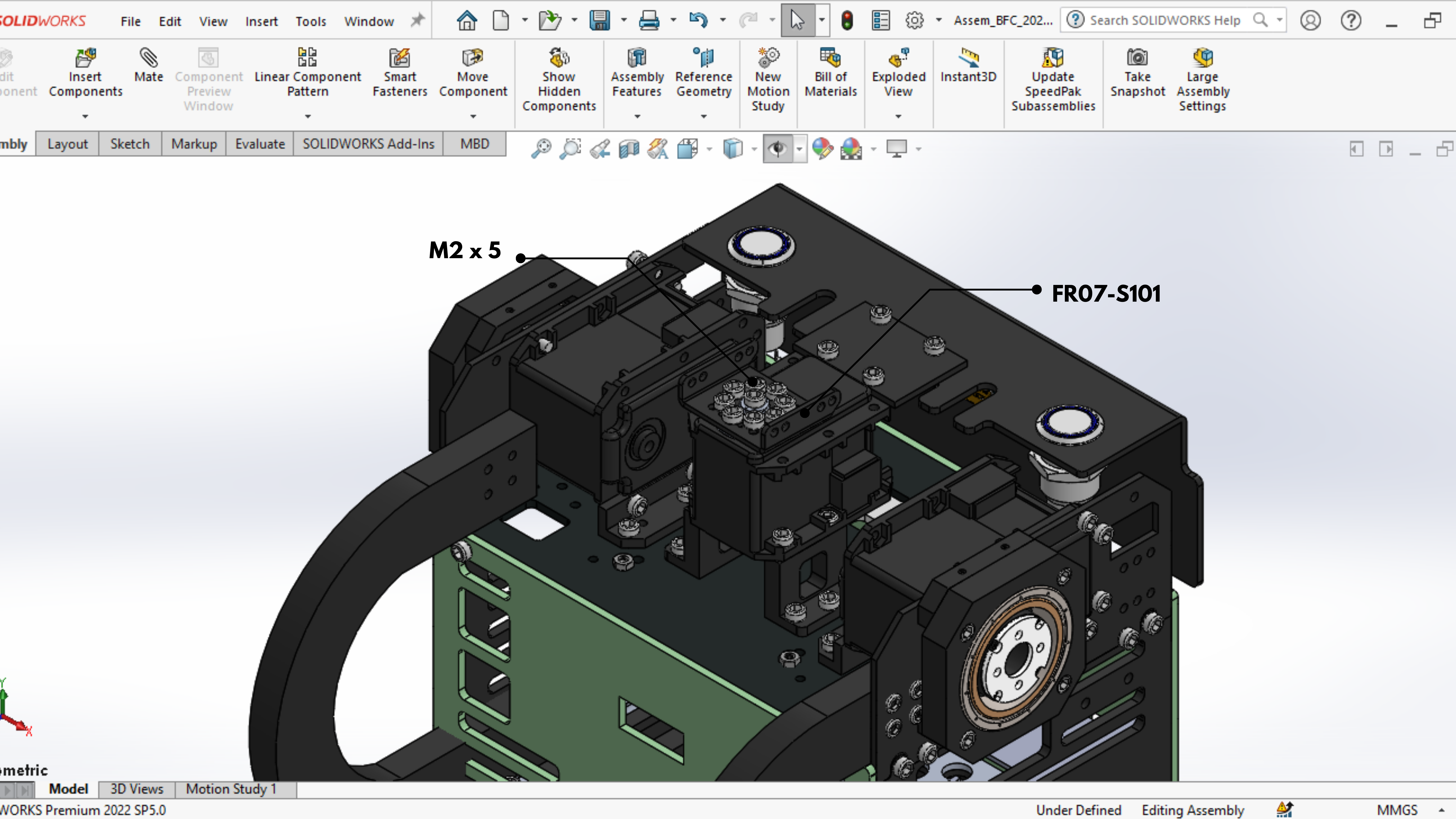Open a file with the Open icon
This screenshot has width=1456, height=819.
[549, 21]
